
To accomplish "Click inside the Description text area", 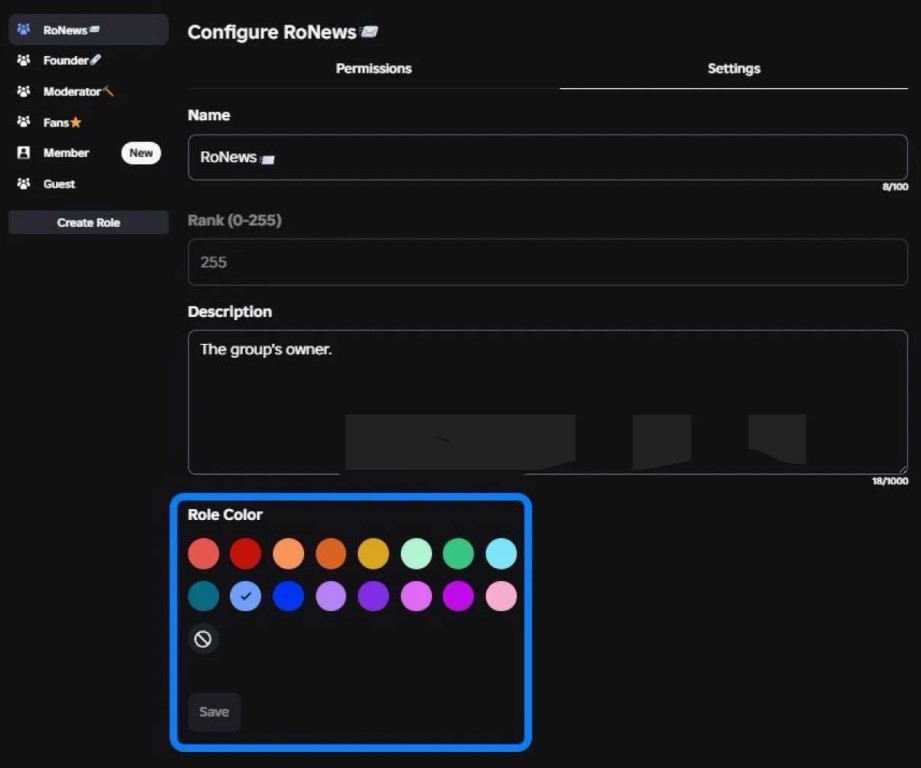I will click(547, 402).
